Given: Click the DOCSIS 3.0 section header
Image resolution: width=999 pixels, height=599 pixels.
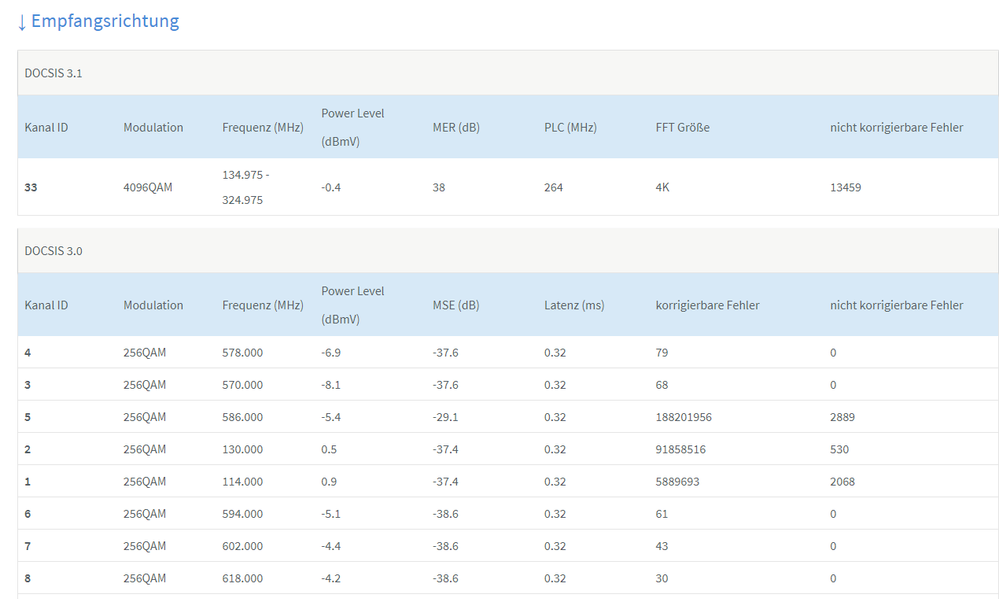Looking at the screenshot, I should point(53,251).
